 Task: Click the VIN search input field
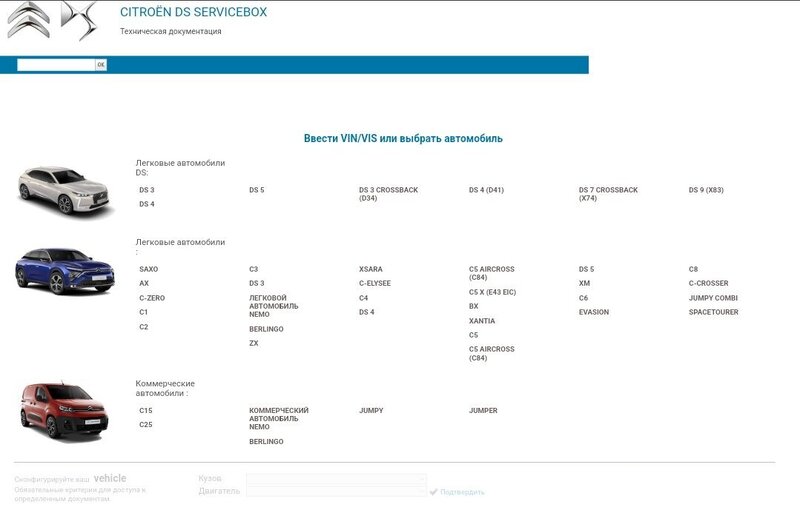[56, 65]
